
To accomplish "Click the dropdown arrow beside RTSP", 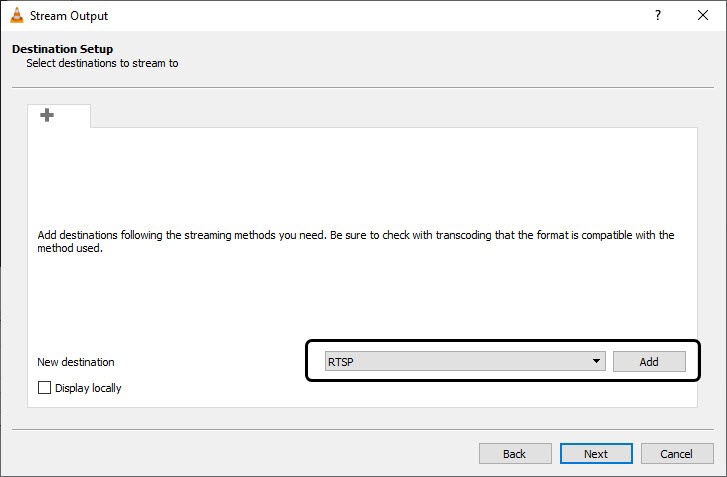I will click(596, 362).
